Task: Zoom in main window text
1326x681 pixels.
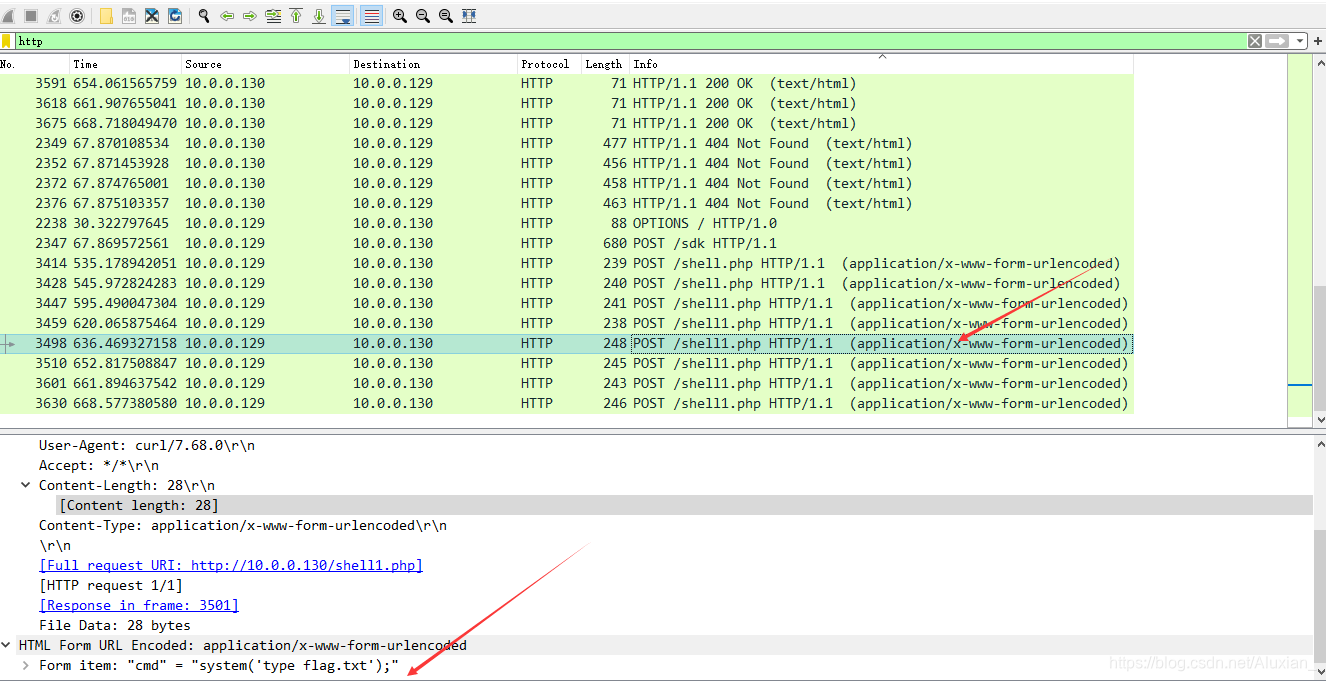Action: (400, 16)
